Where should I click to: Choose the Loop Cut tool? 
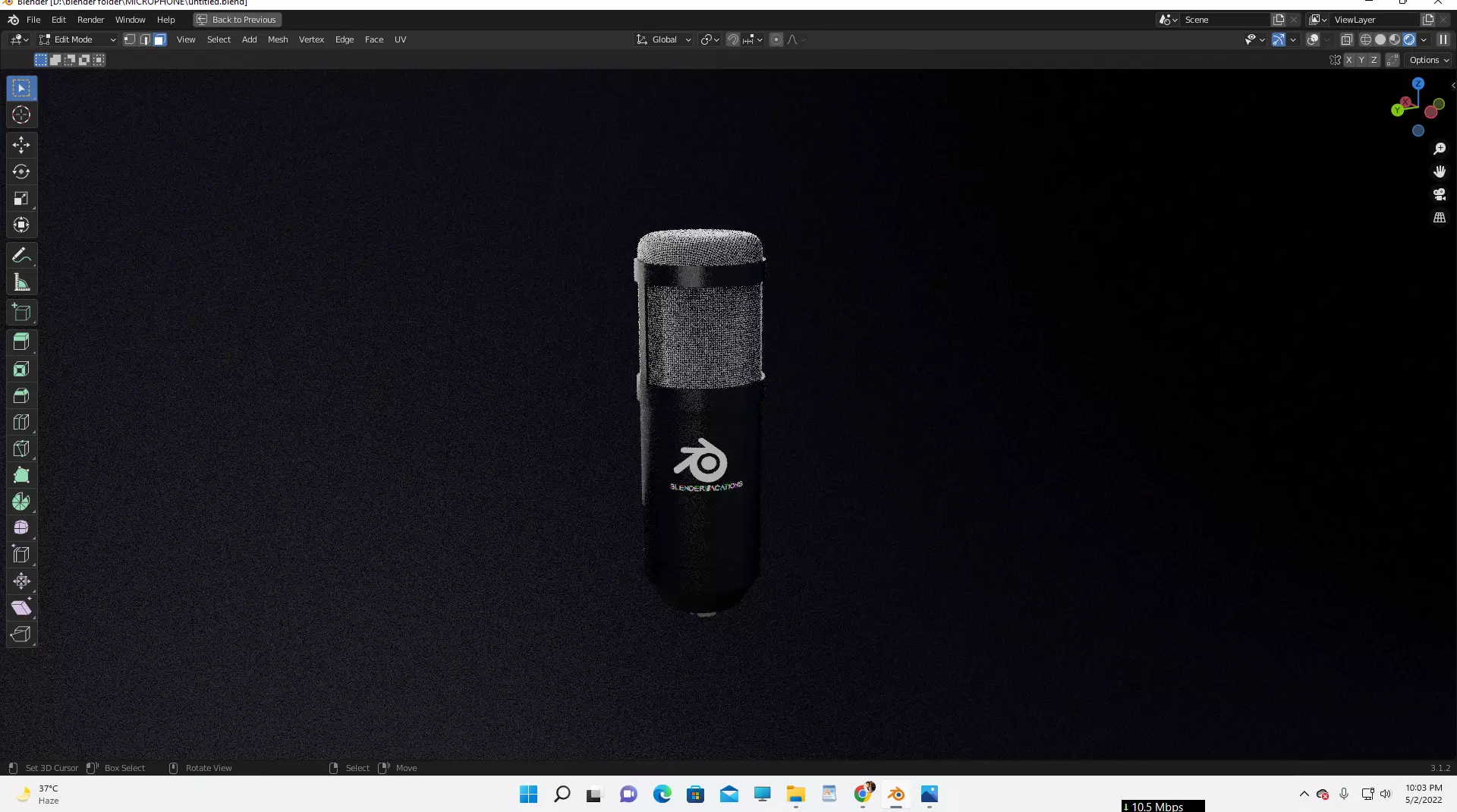pos(21,422)
